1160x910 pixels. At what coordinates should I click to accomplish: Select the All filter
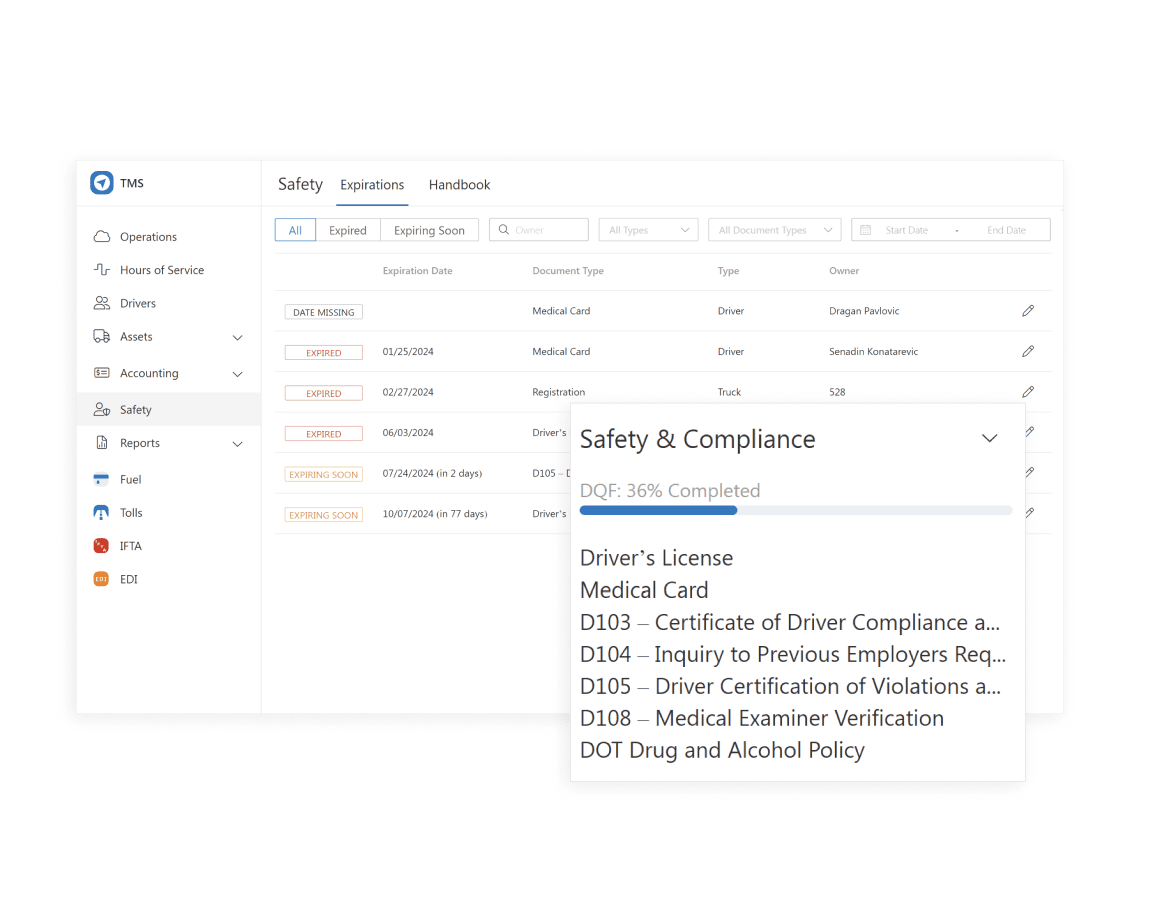pyautogui.click(x=295, y=230)
